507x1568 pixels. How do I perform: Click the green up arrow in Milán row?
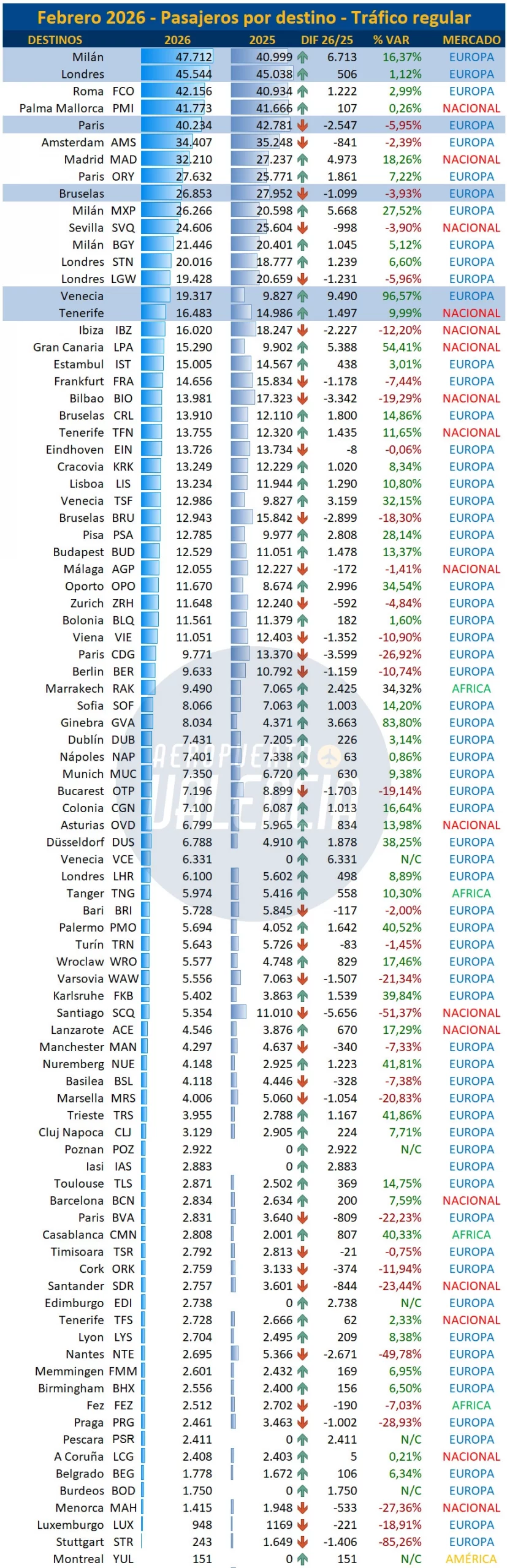click(302, 57)
